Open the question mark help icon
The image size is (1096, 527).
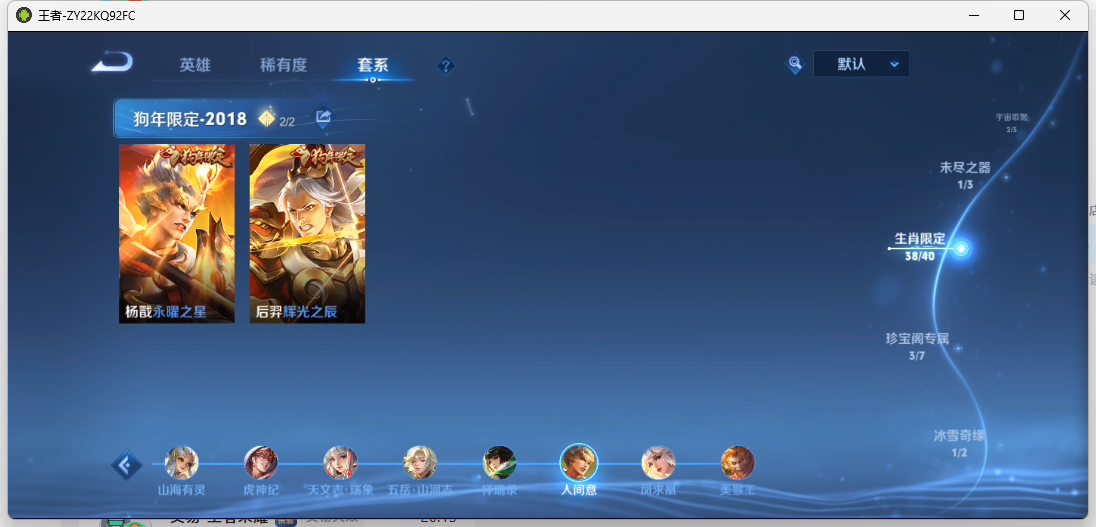coord(446,65)
